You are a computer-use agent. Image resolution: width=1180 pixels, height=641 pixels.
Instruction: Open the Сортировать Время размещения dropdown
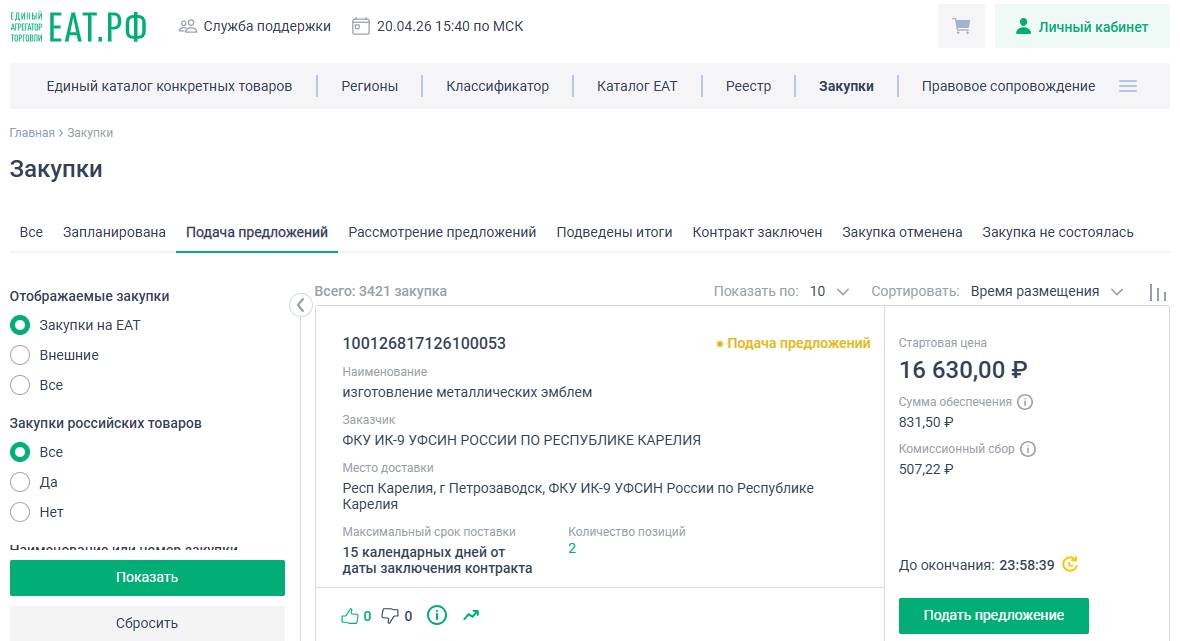pos(1046,292)
